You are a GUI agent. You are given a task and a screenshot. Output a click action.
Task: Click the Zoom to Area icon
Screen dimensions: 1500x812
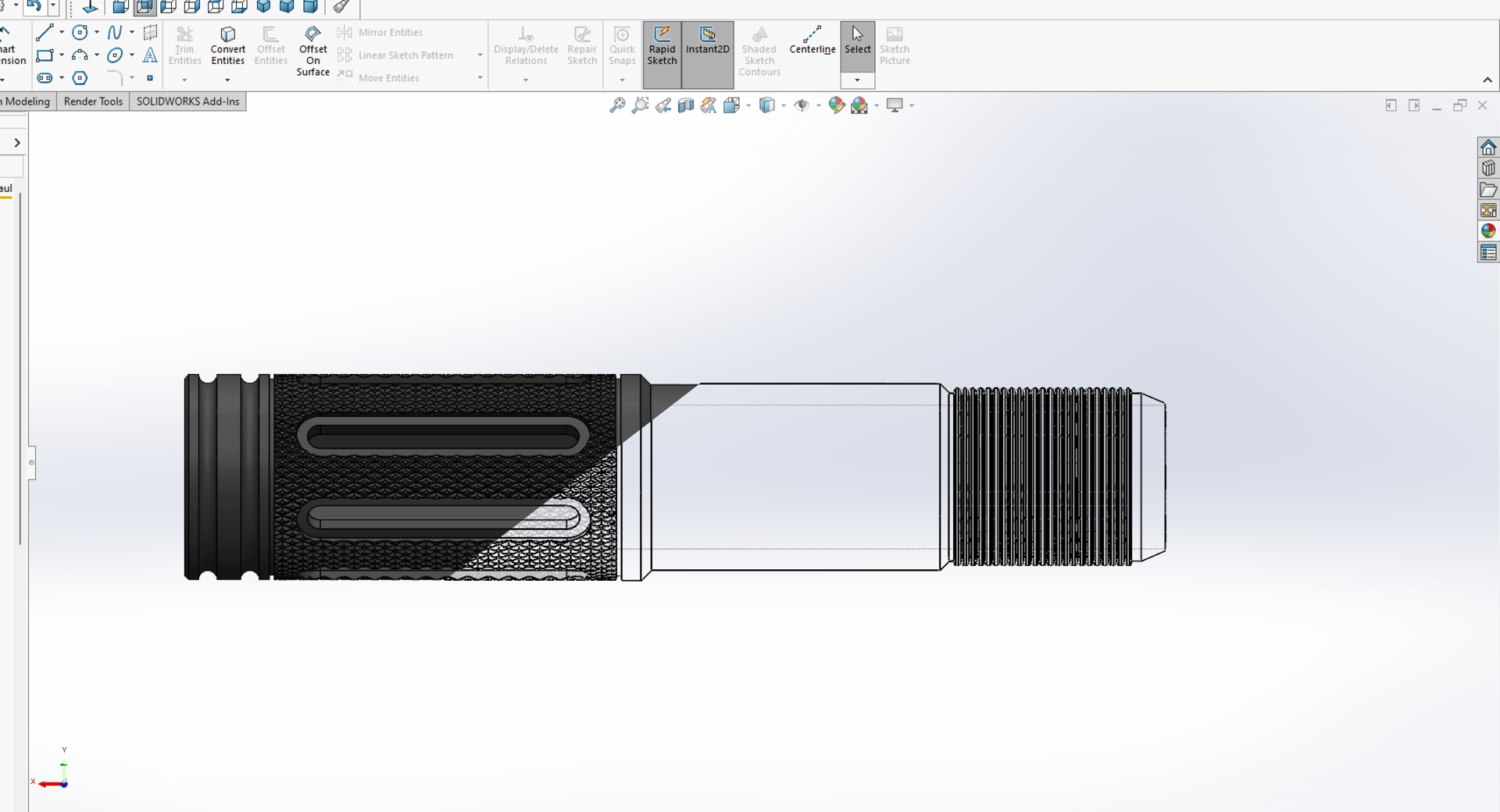(640, 105)
